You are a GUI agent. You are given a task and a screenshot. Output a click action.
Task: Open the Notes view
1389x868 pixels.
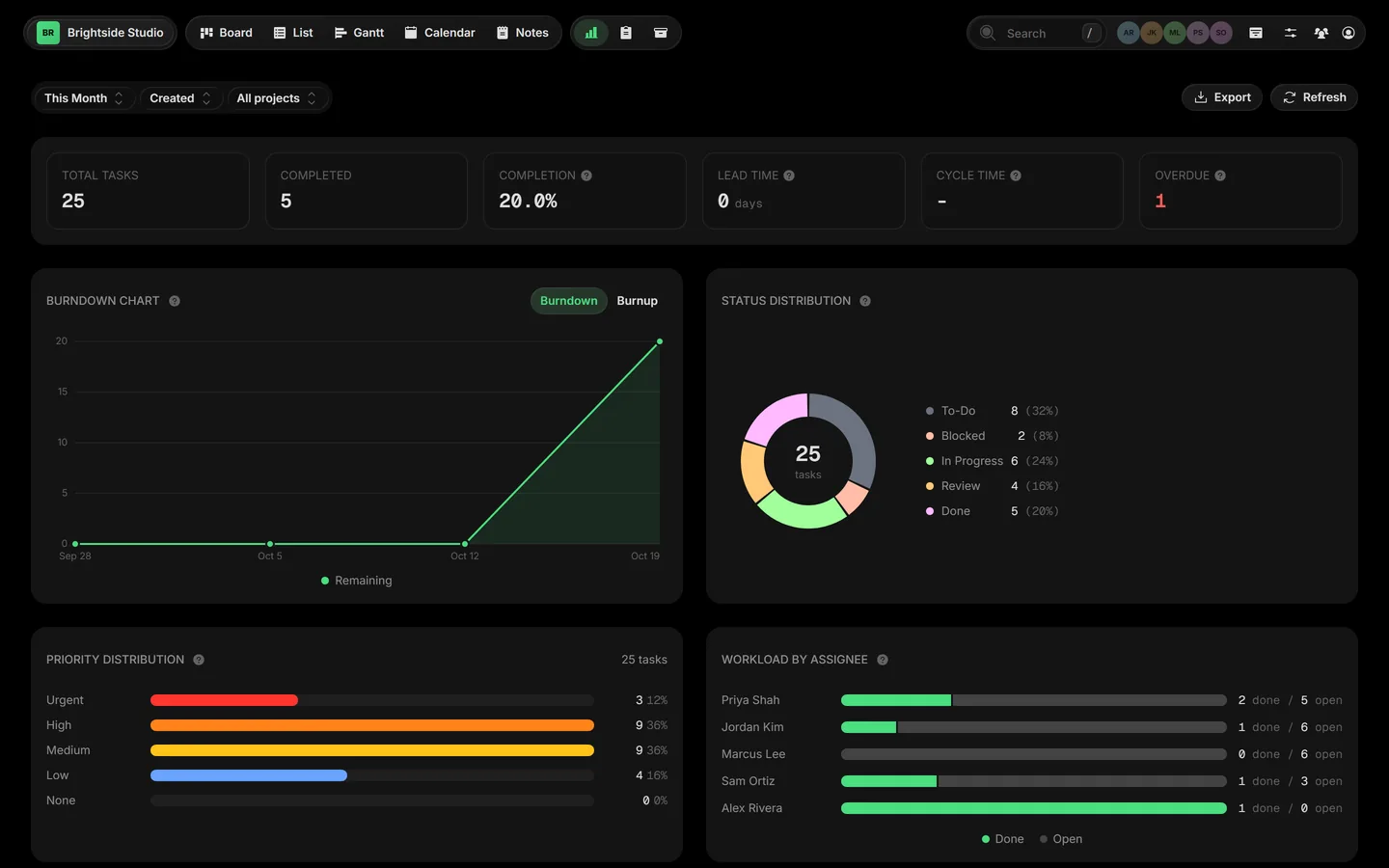pyautogui.click(x=522, y=33)
